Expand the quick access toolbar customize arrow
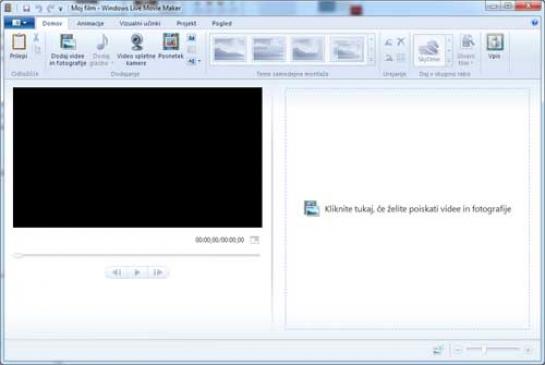 60,9
